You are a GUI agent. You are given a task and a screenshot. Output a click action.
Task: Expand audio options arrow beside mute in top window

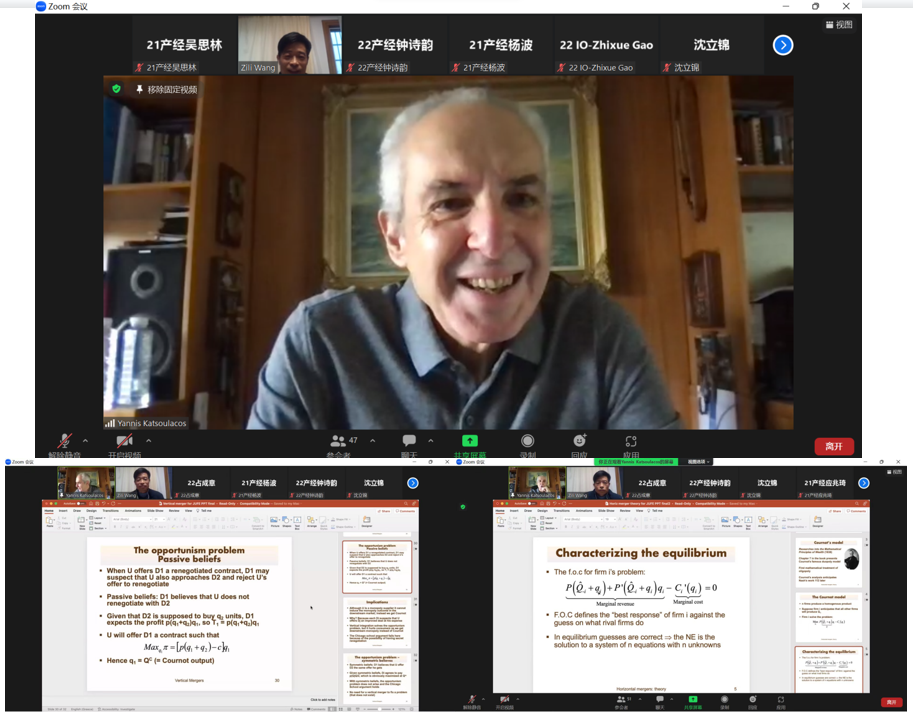pyautogui.click(x=86, y=441)
